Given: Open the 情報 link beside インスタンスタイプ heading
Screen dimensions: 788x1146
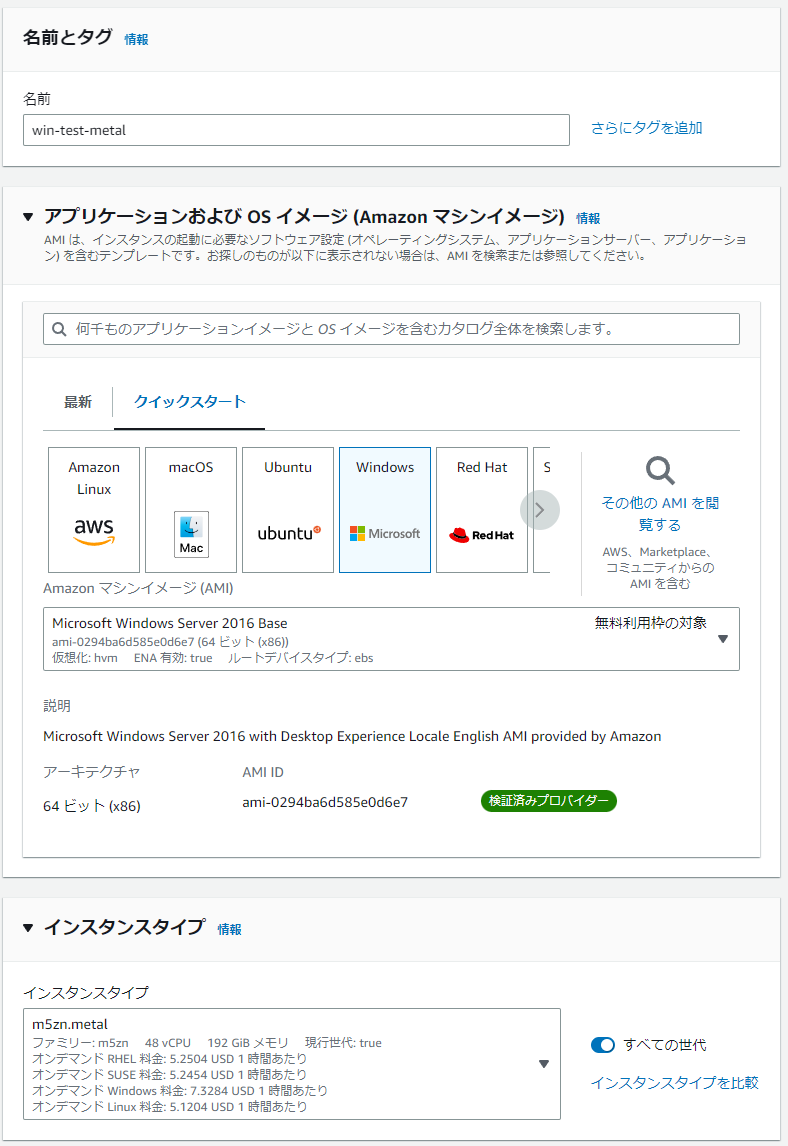Looking at the screenshot, I should pyautogui.click(x=230, y=929).
